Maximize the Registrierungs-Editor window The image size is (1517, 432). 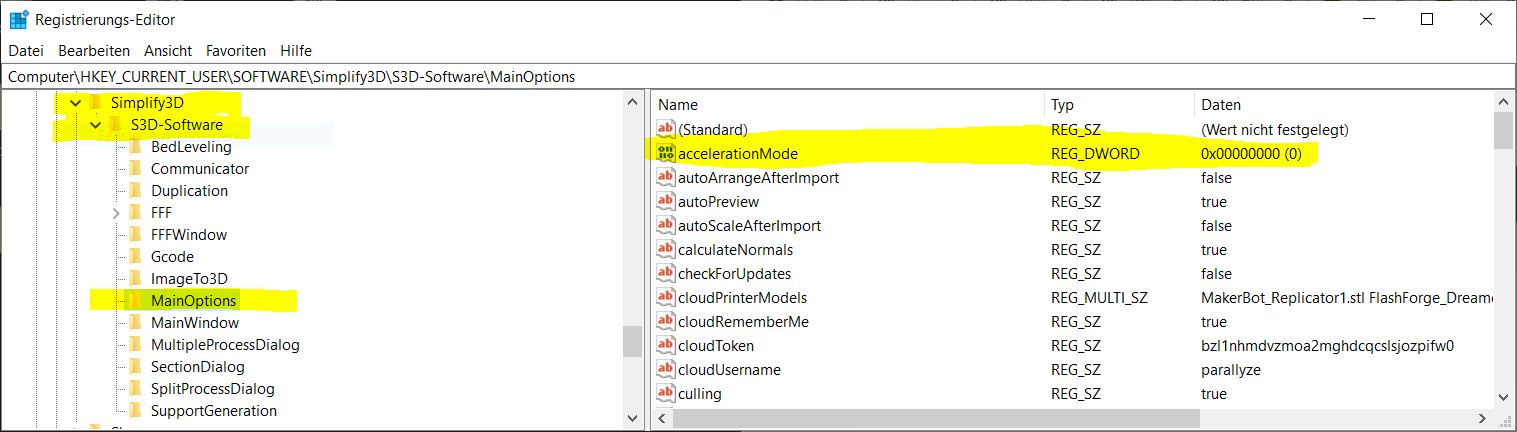(1427, 19)
